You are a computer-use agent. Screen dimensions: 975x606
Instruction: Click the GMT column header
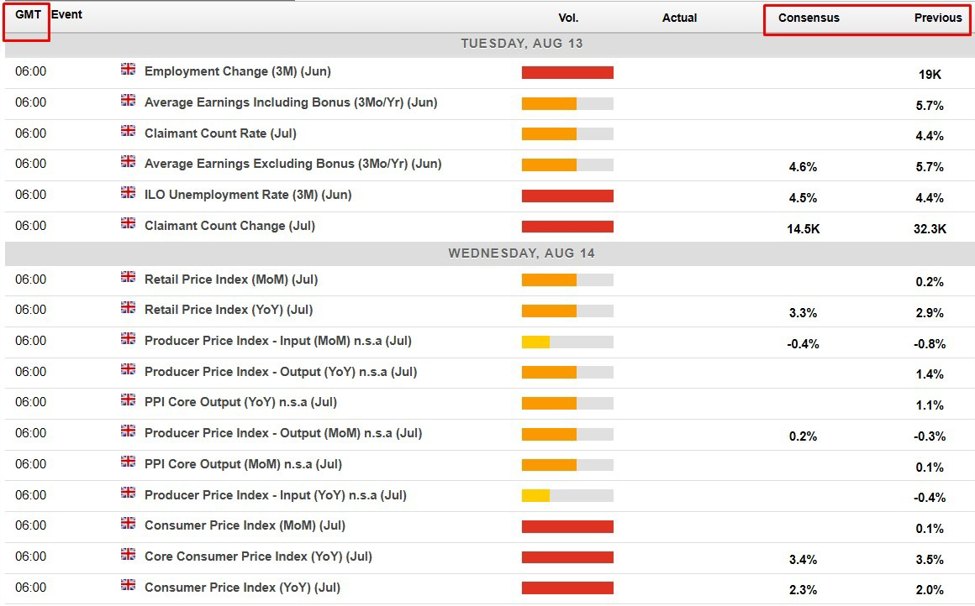tap(27, 16)
